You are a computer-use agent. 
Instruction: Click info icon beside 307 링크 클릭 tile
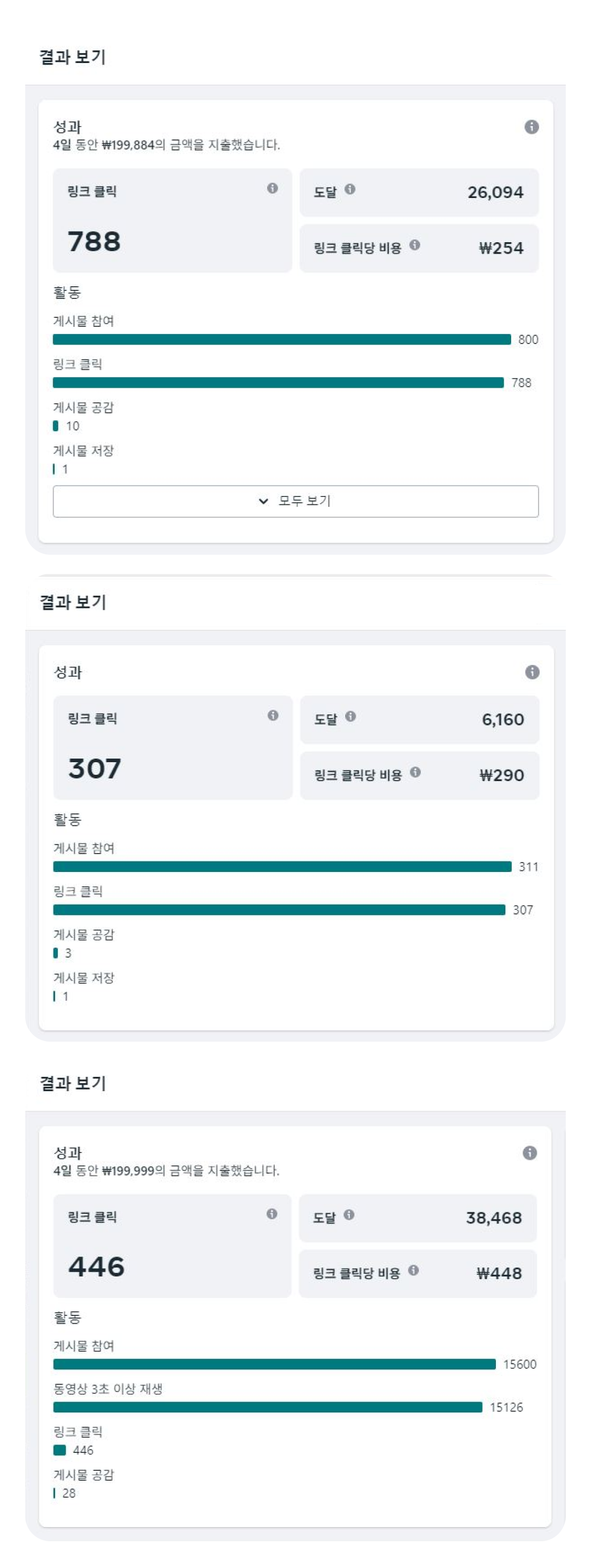(273, 715)
